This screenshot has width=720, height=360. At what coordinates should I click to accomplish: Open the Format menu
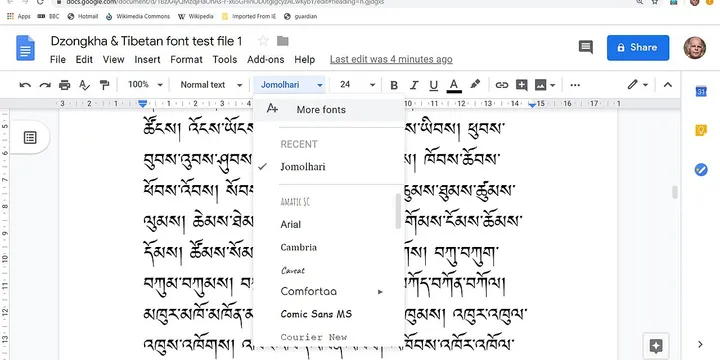[186, 60]
